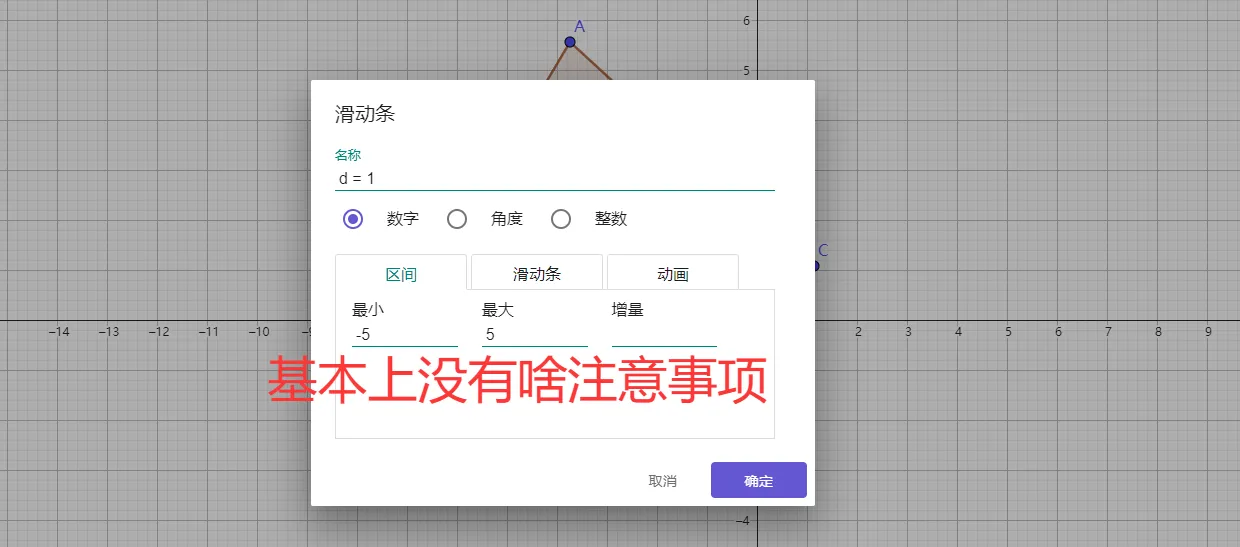Open the 动画 tab
1240x547 pixels.
click(x=673, y=274)
